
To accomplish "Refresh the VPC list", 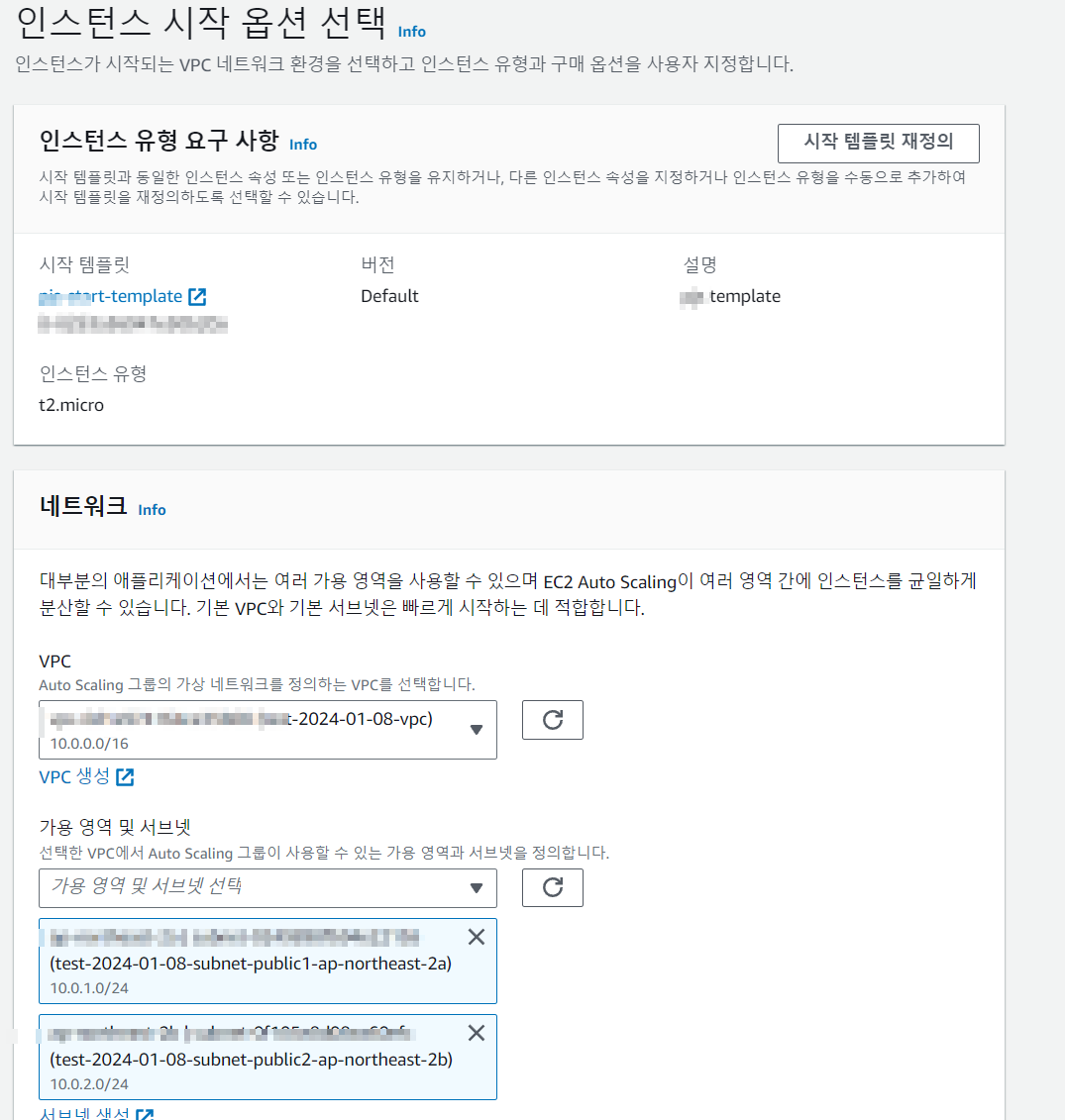I will pyautogui.click(x=553, y=719).
